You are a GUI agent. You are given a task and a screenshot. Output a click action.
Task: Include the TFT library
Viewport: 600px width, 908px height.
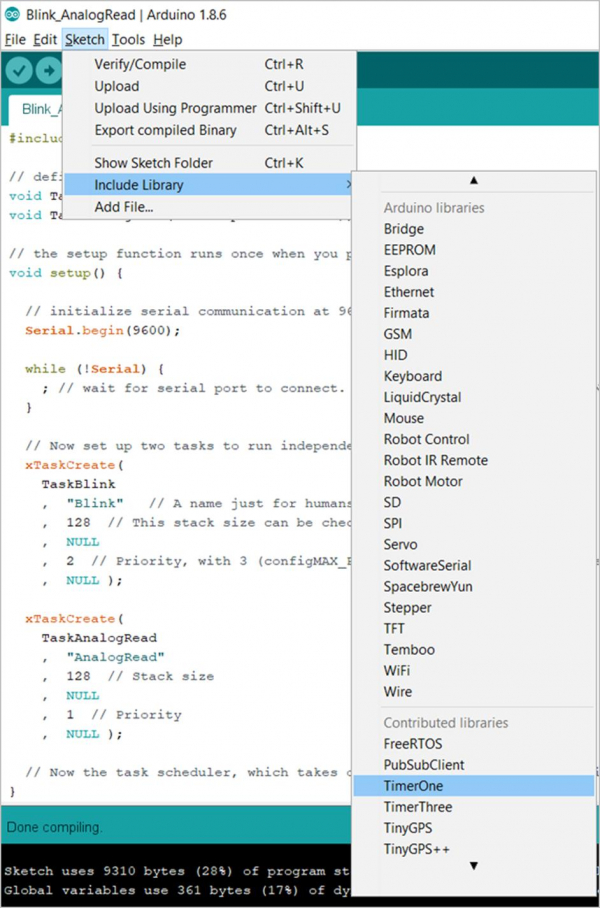click(474, 628)
